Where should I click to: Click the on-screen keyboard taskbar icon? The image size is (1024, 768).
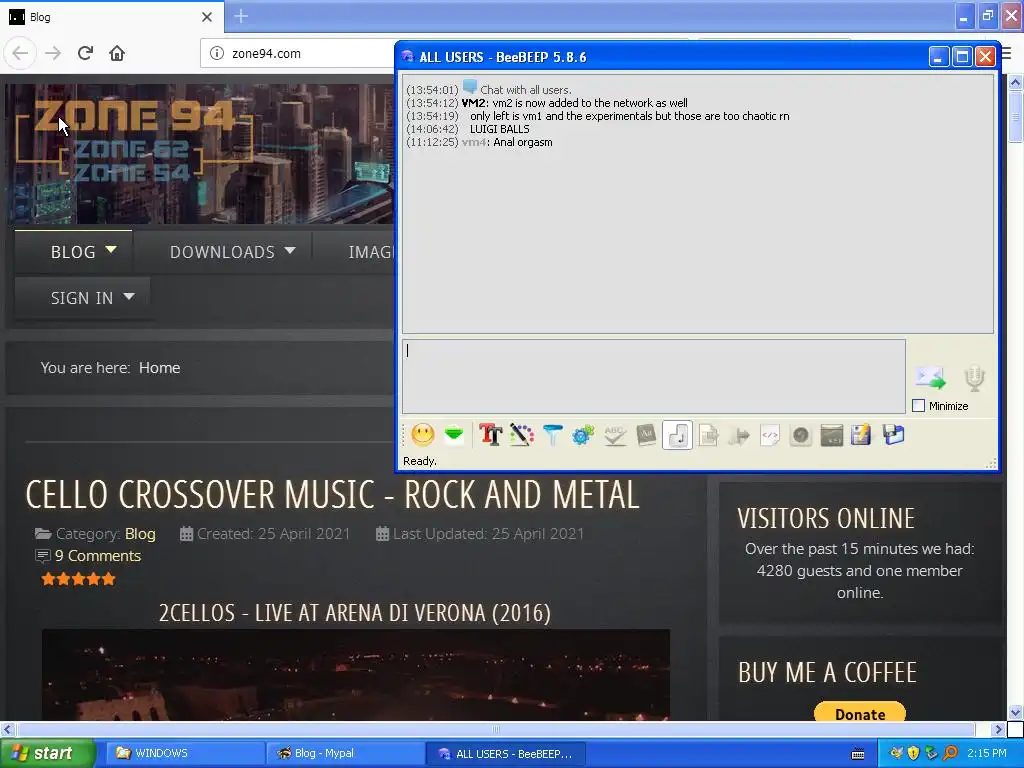858,754
